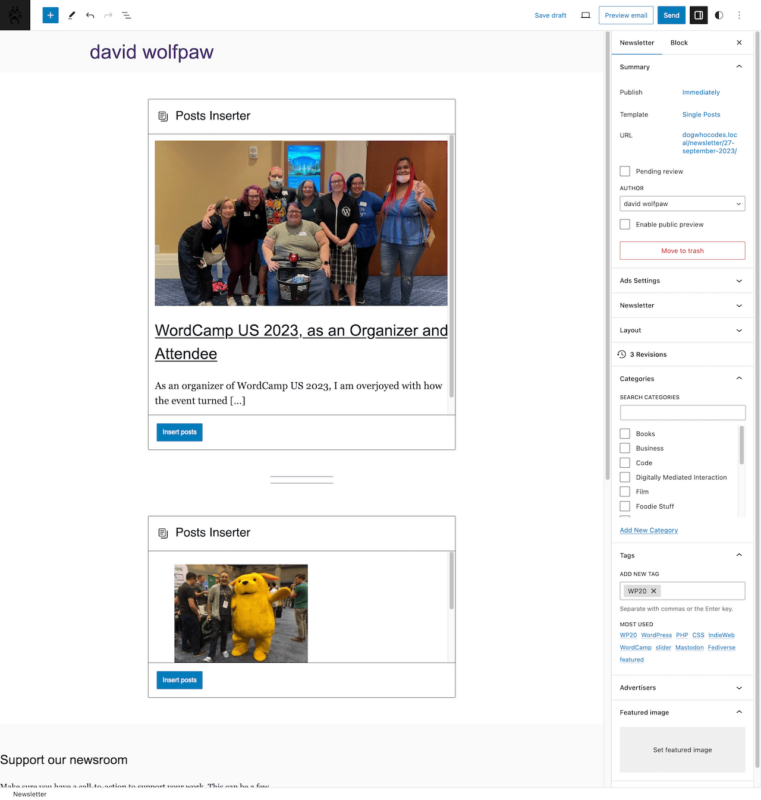
Task: Expand the Newsletter settings panel
Action: tap(682, 305)
